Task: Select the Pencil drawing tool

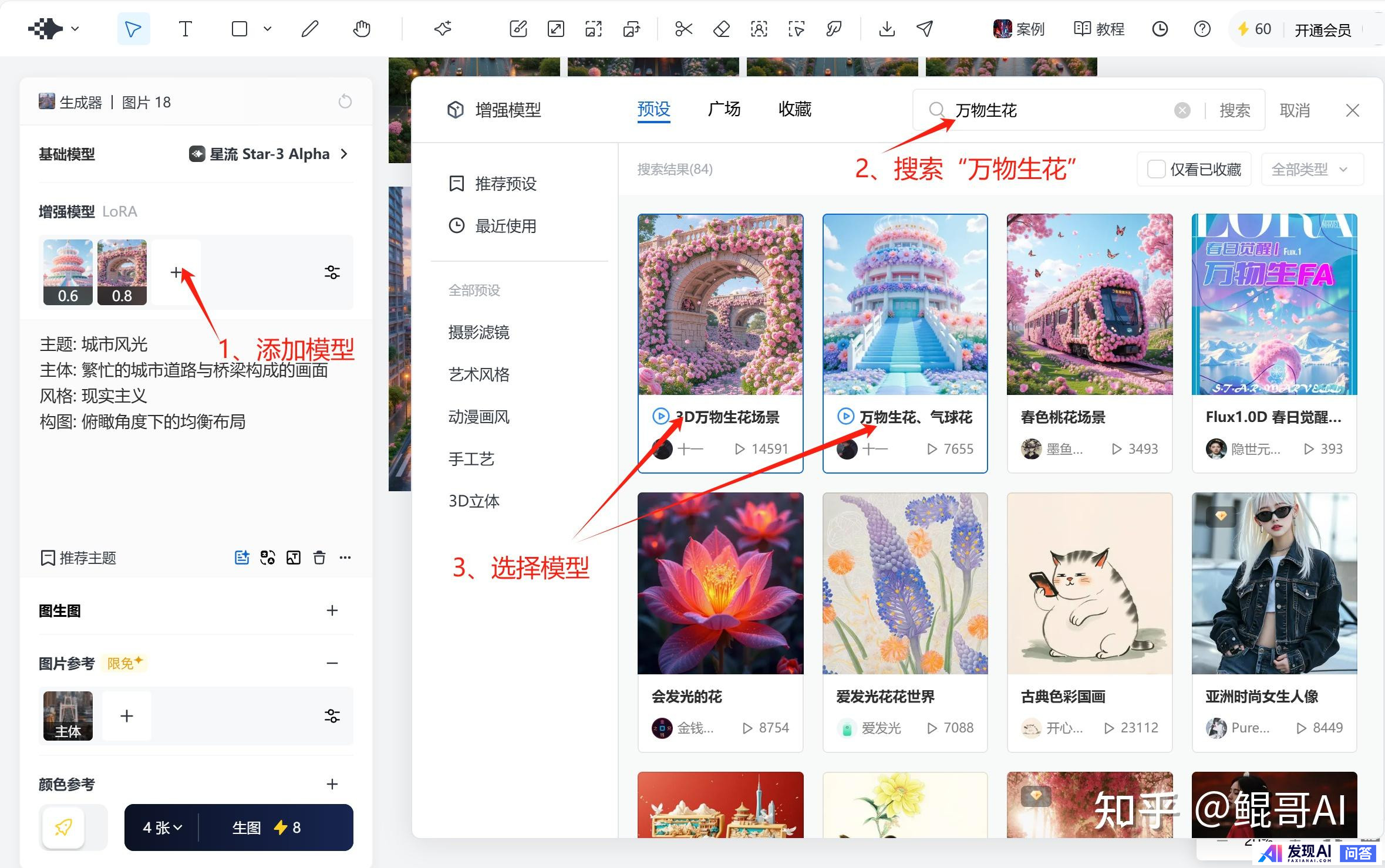Action: [x=309, y=29]
